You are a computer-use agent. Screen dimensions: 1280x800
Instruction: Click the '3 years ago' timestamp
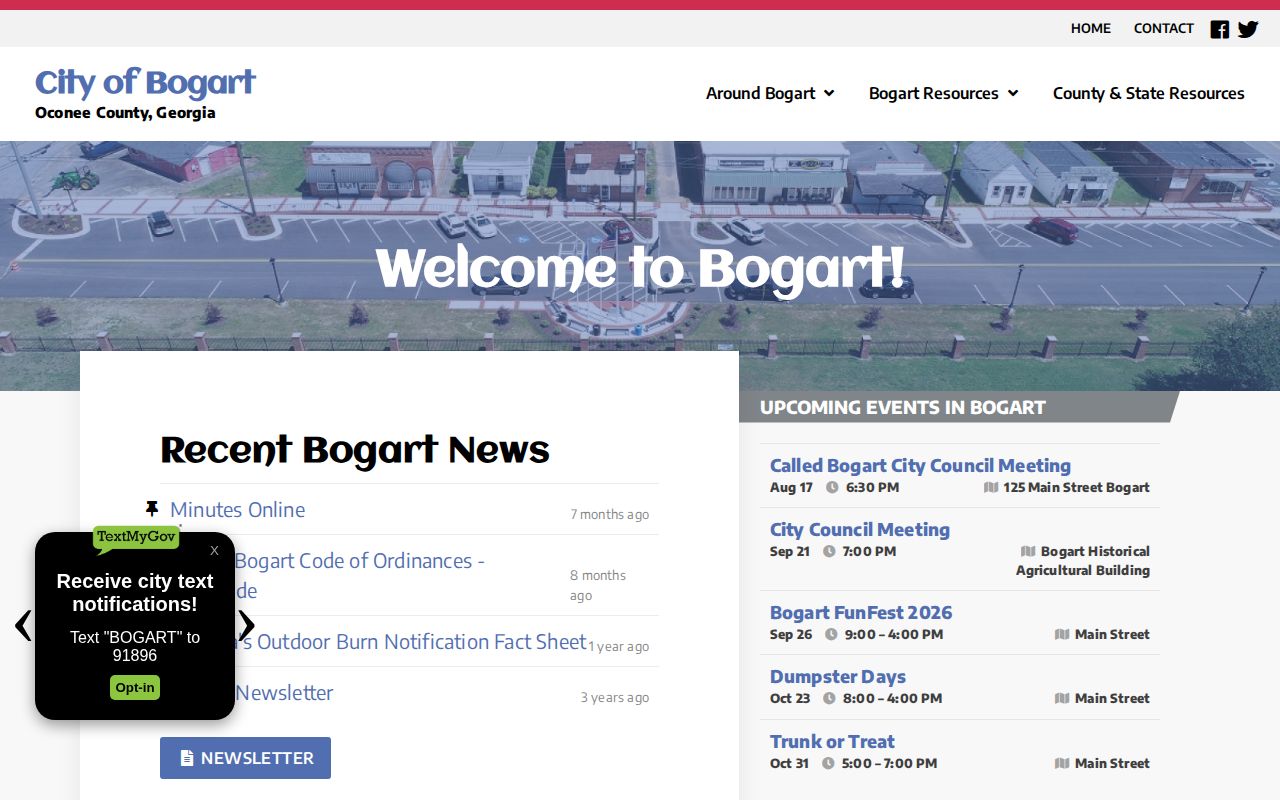(x=615, y=698)
